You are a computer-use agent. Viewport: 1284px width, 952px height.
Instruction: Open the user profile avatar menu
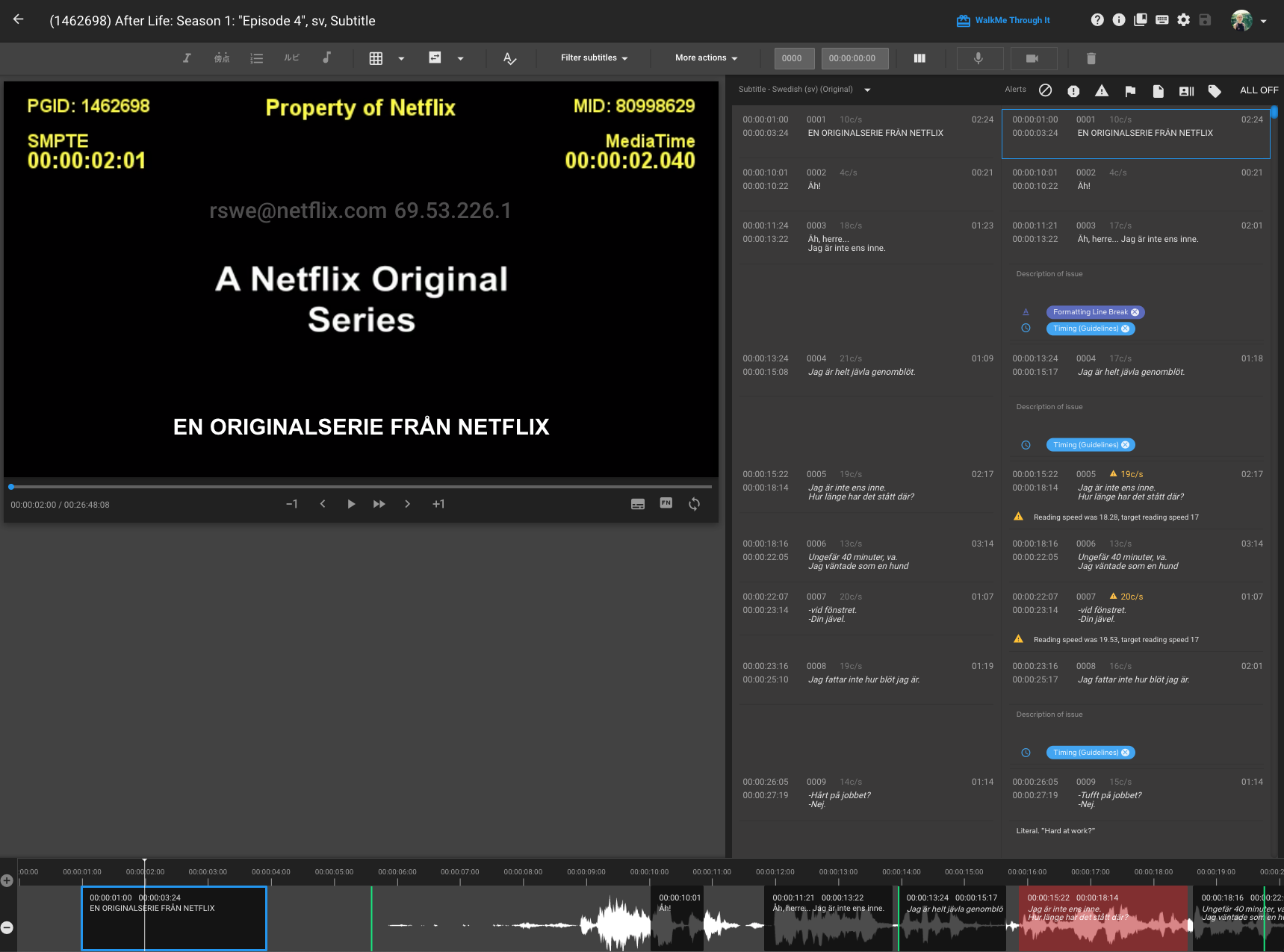click(1247, 20)
